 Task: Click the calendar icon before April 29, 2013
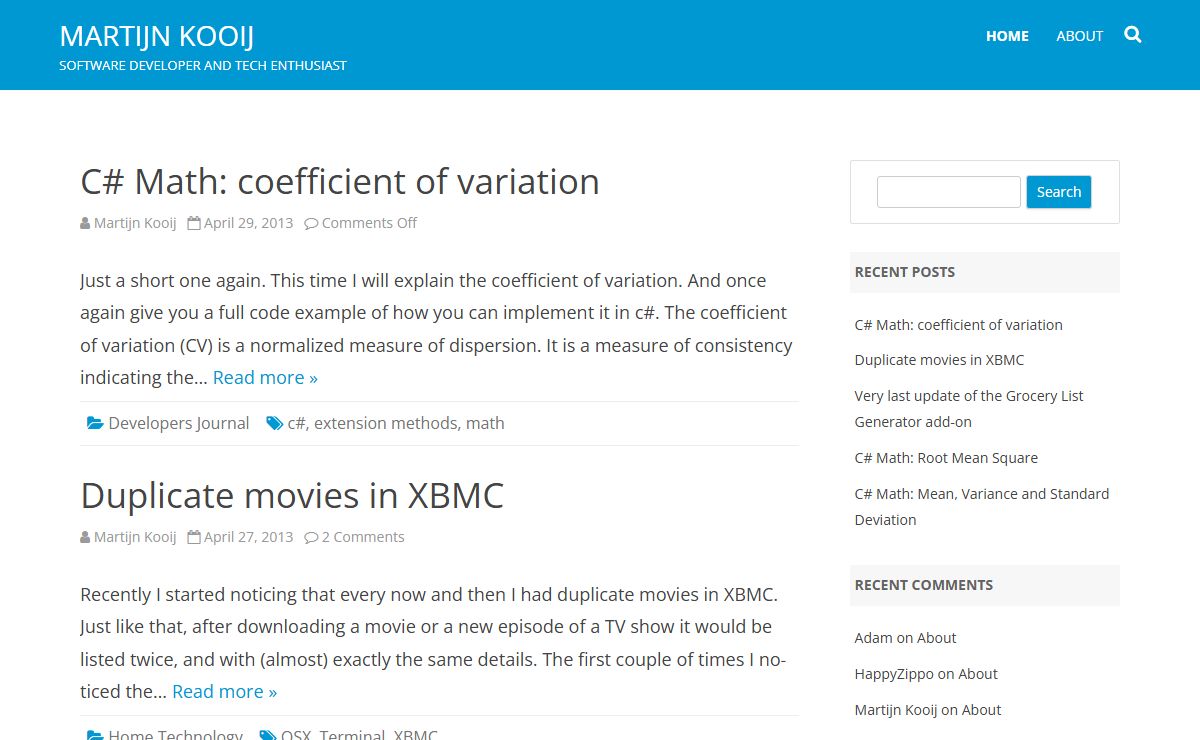tap(194, 223)
